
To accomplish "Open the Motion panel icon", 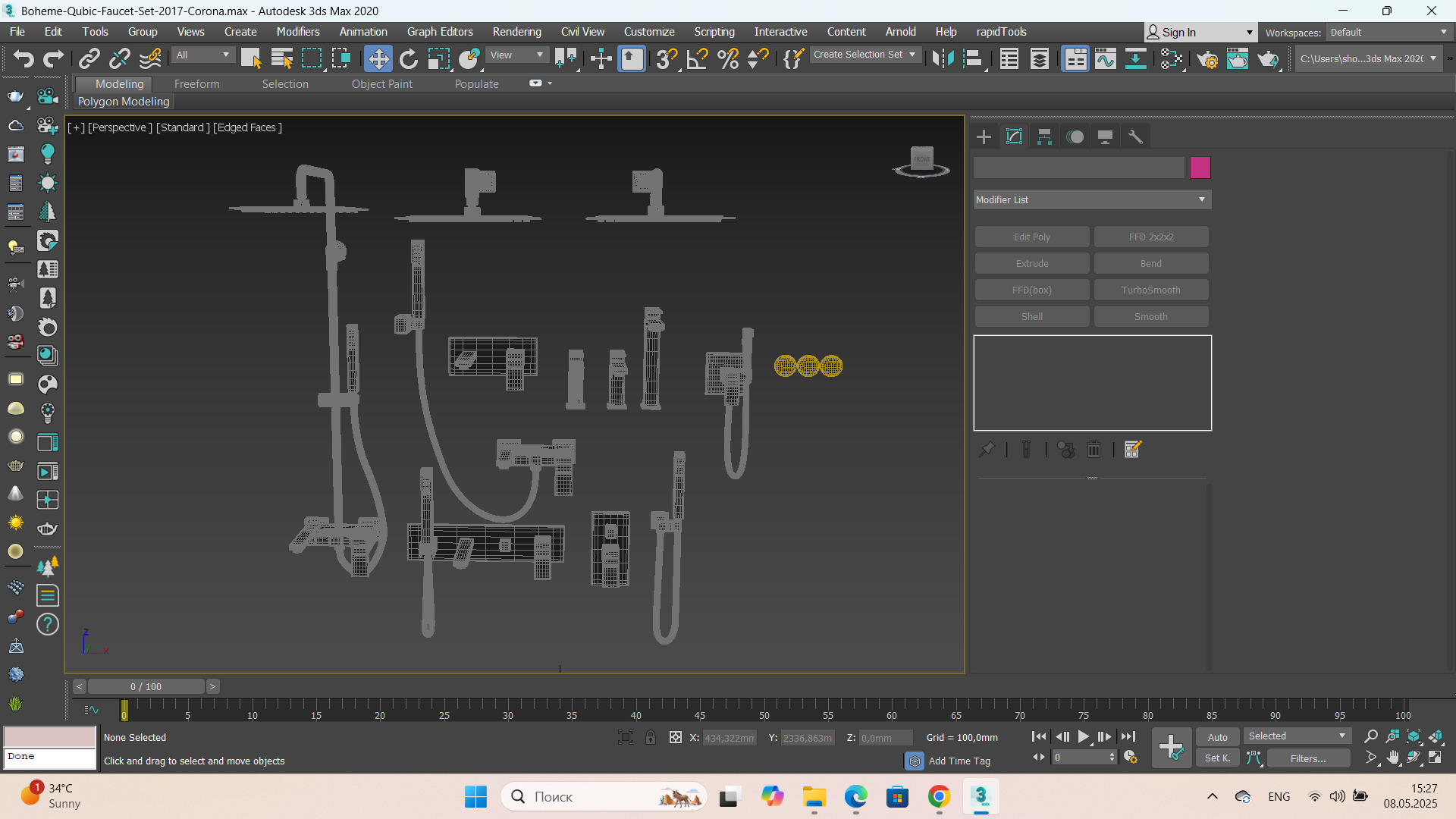I will [x=1075, y=136].
